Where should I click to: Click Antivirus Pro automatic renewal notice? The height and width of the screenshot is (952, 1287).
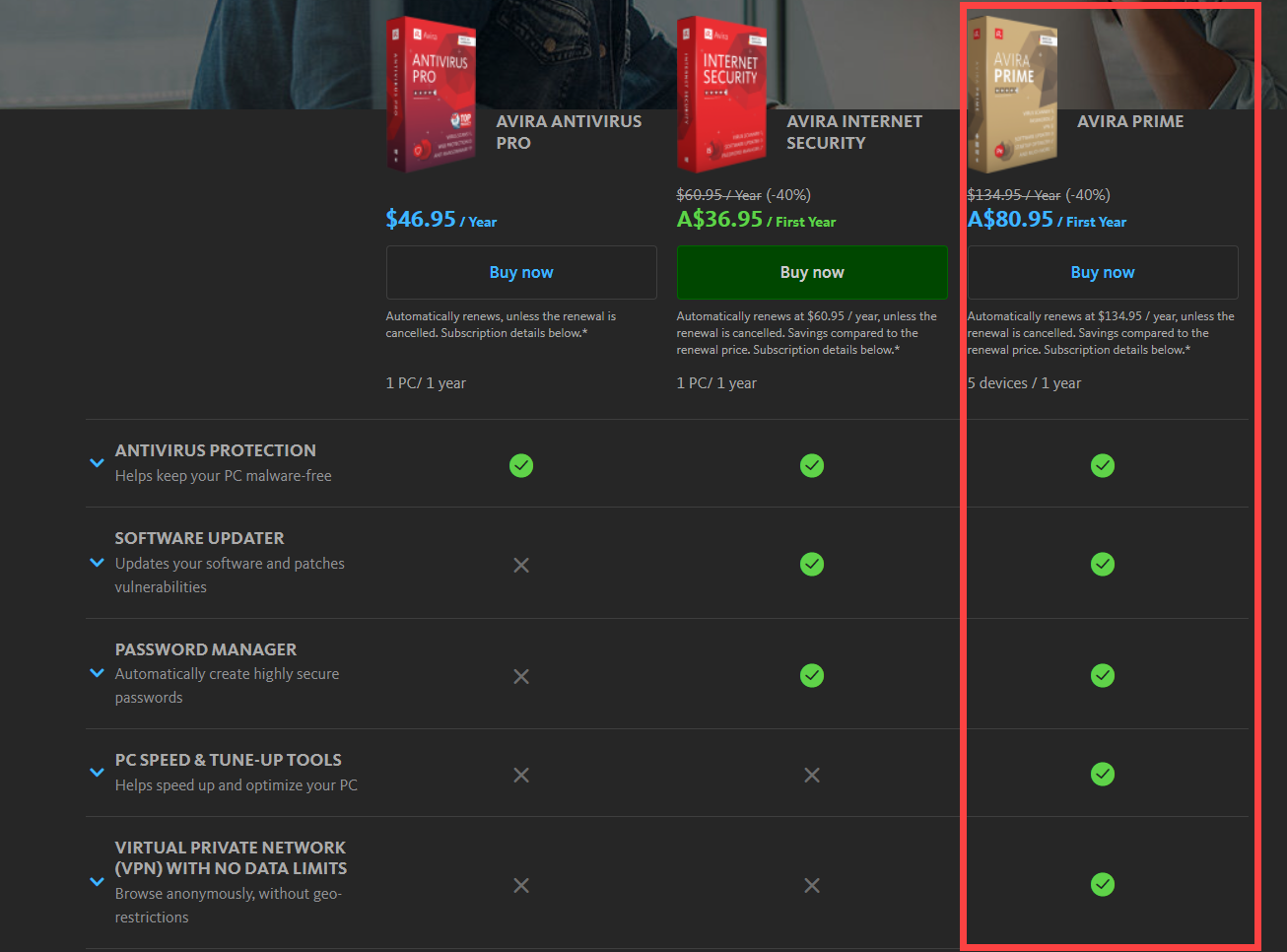pyautogui.click(x=501, y=324)
